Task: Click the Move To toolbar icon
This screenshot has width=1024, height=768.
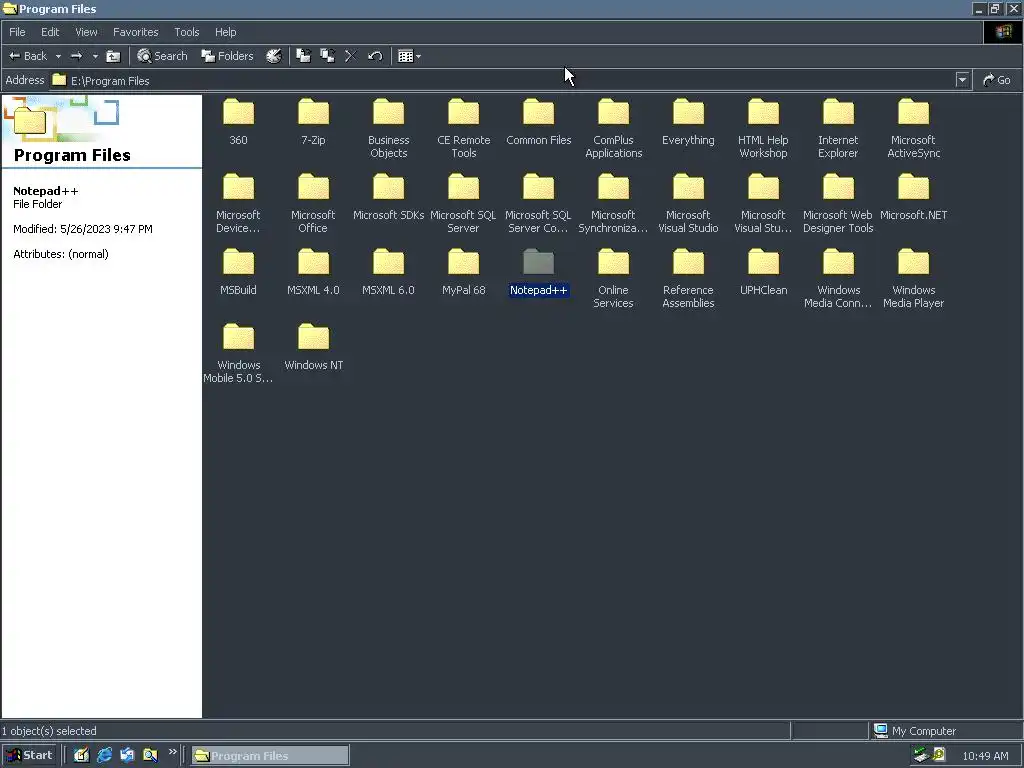Action: pyautogui.click(x=304, y=56)
